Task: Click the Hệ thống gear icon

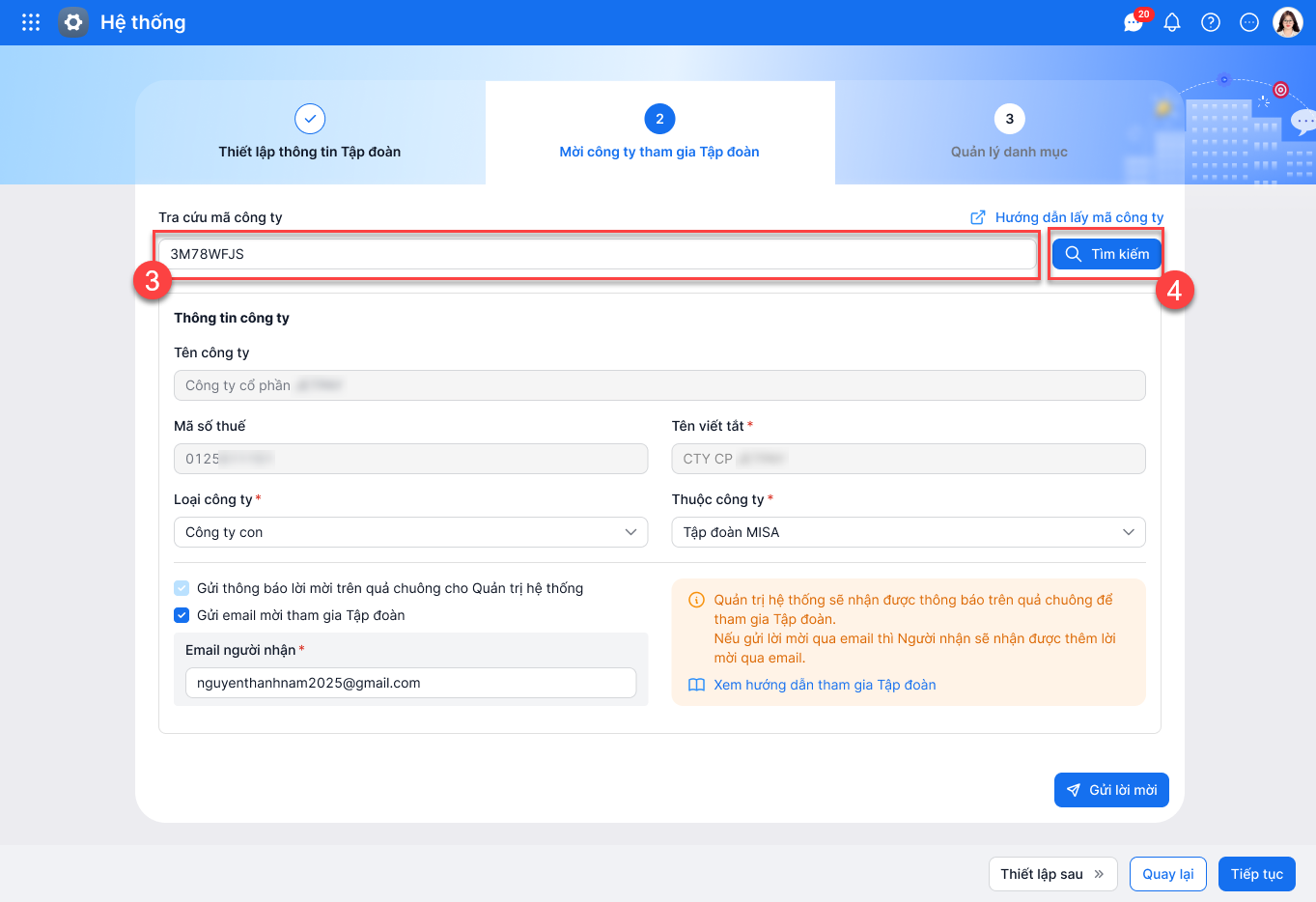Action: pos(73,22)
